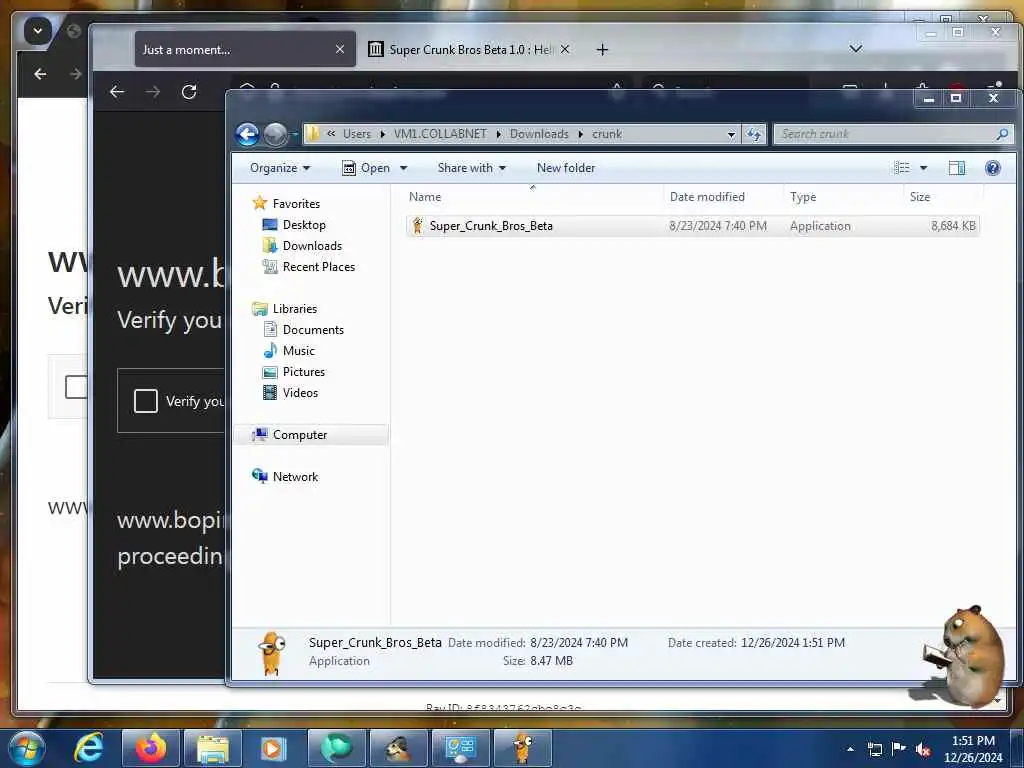Viewport: 1024px width, 768px height.
Task: Go back in the Explorer window
Action: pyautogui.click(x=247, y=135)
